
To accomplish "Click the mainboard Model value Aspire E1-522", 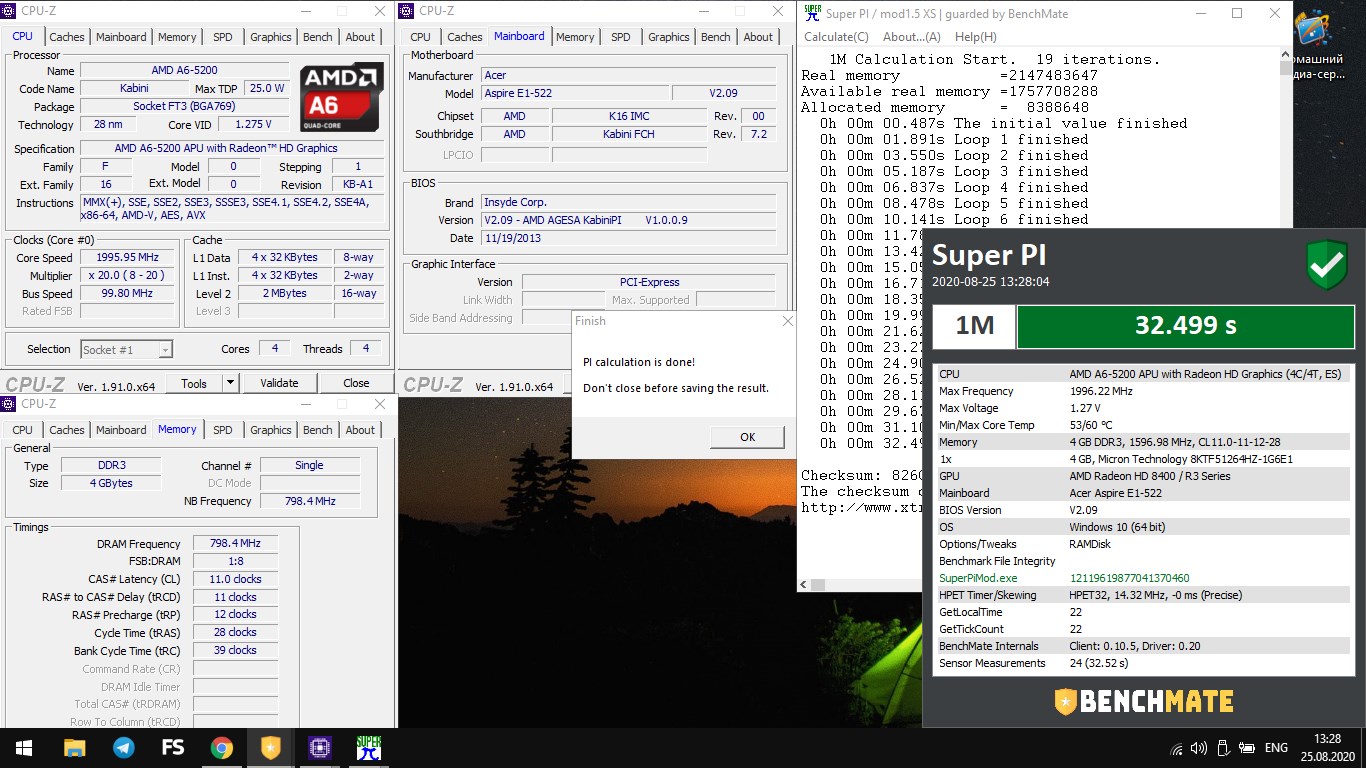I will pyautogui.click(x=574, y=93).
